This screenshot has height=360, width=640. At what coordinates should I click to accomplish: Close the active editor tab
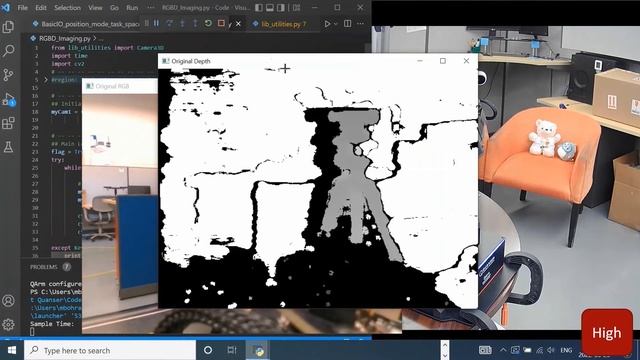(238, 24)
